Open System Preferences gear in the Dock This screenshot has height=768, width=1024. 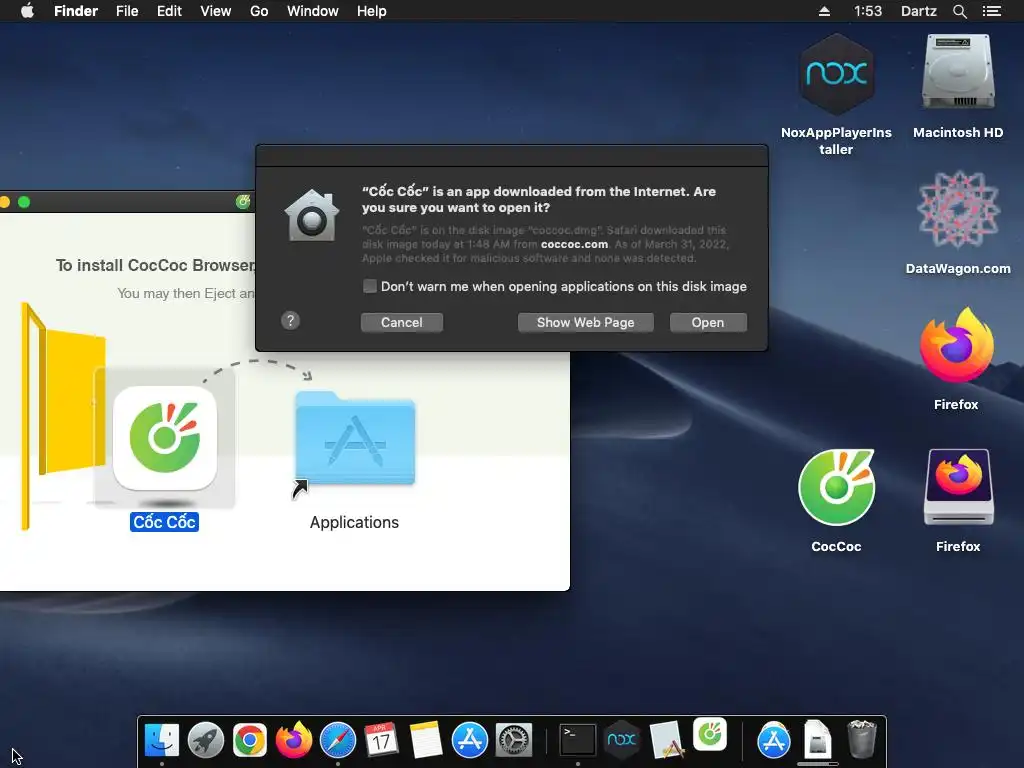(514, 741)
